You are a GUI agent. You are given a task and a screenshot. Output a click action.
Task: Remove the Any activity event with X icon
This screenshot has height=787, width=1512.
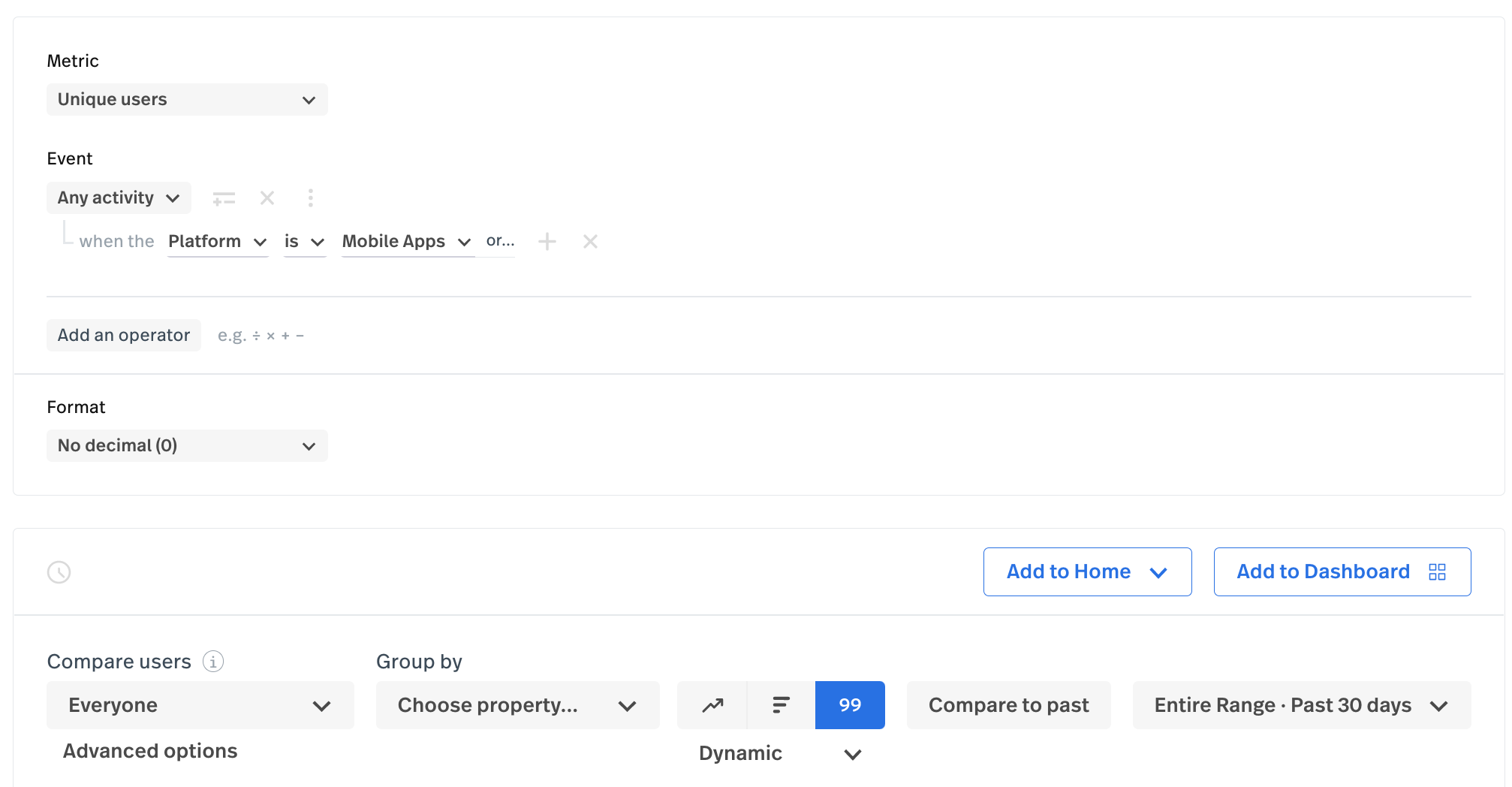pos(267,198)
